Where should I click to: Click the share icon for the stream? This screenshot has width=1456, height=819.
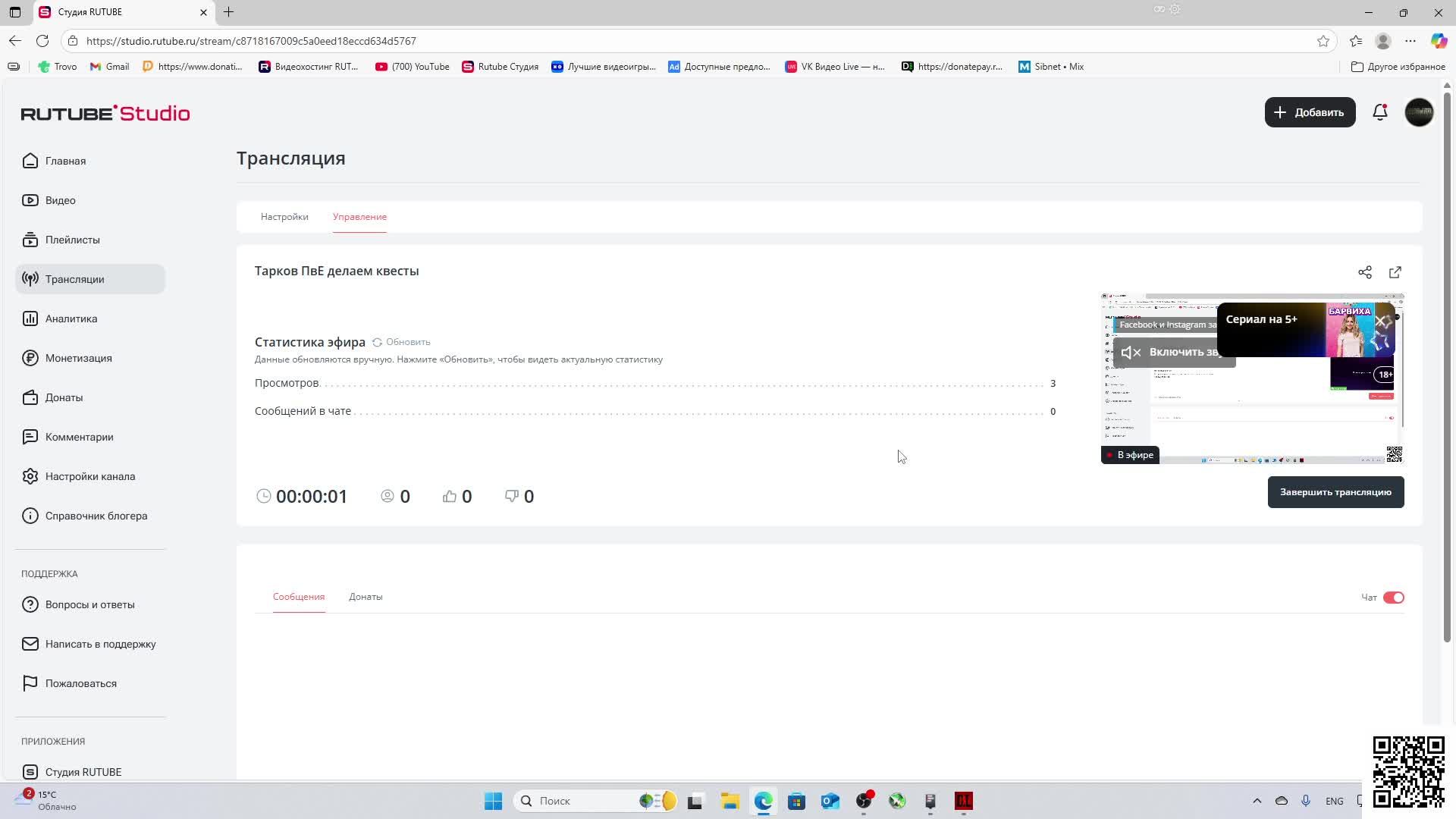(1365, 272)
